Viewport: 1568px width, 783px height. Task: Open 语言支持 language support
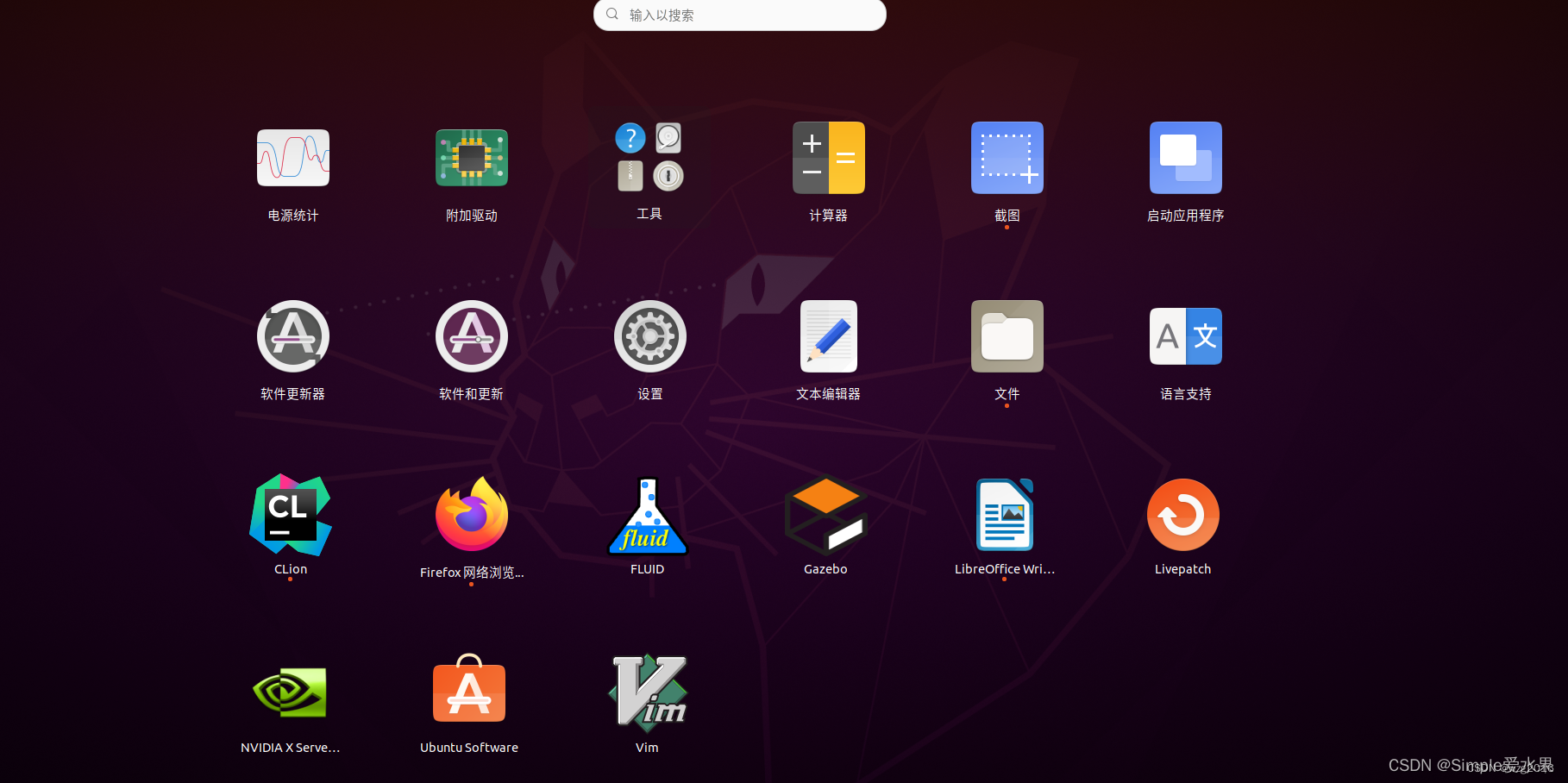click(x=1185, y=336)
